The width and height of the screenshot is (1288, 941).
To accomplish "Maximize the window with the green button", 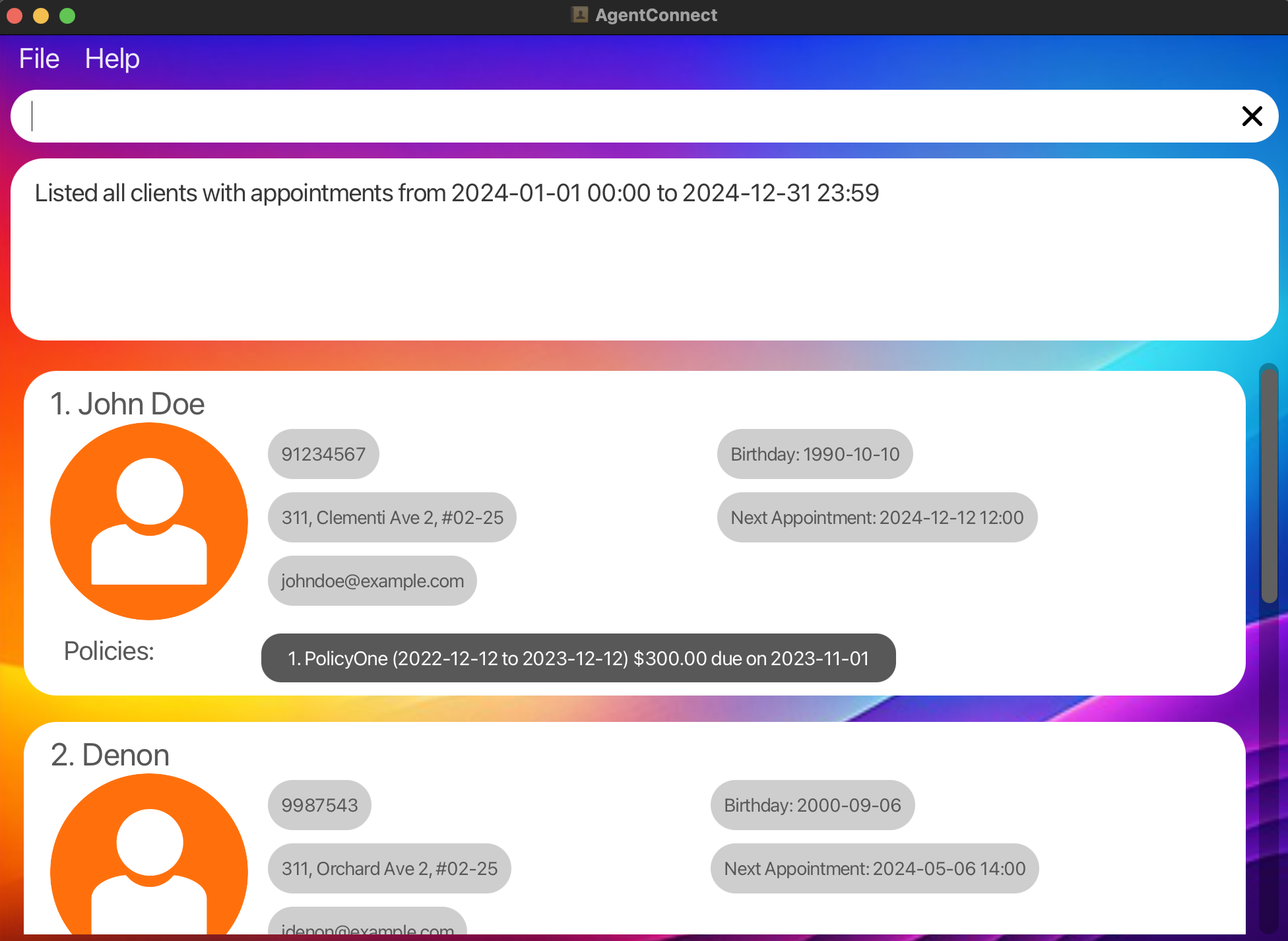I will [x=67, y=15].
